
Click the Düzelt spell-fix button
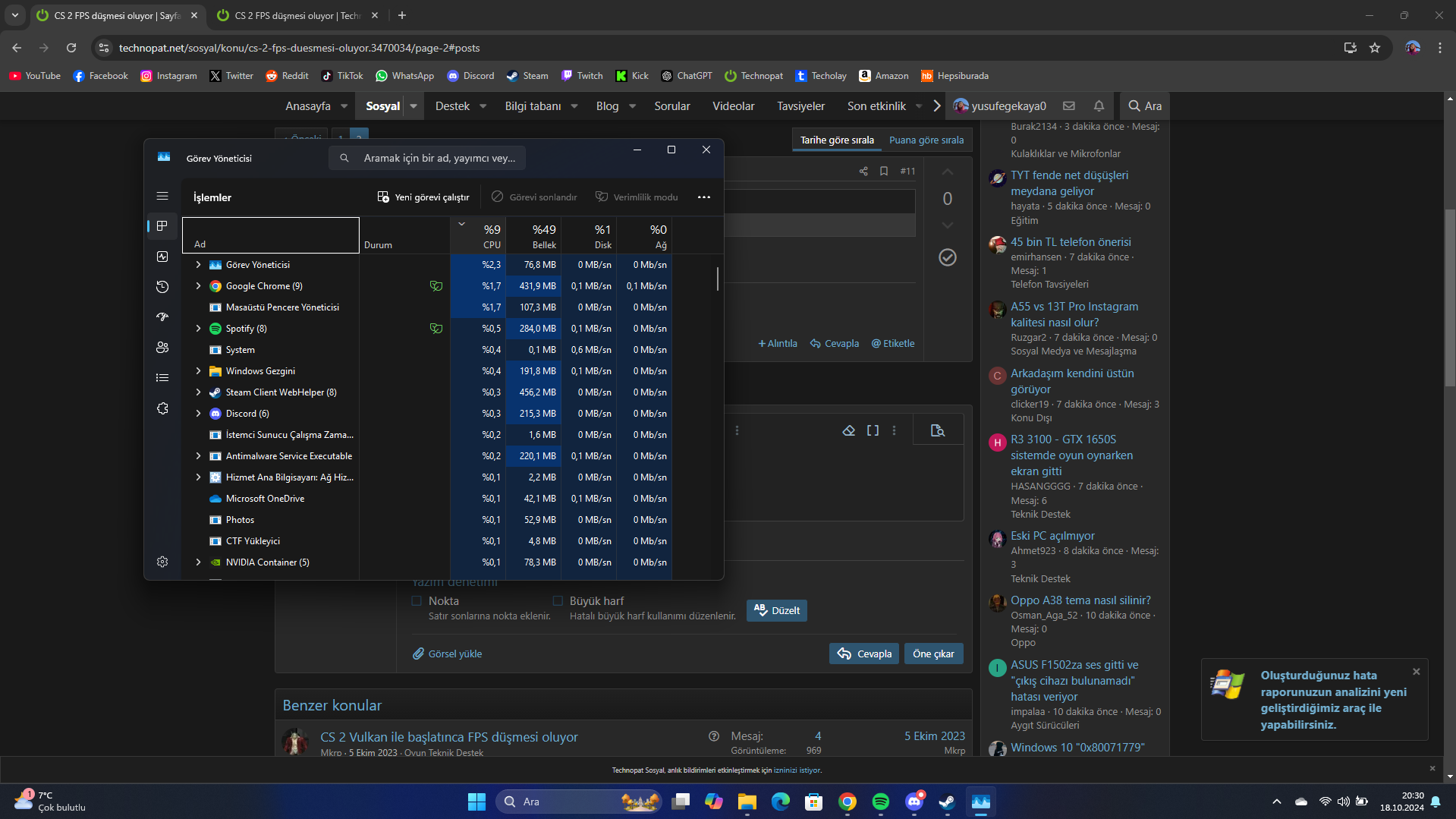click(x=777, y=610)
